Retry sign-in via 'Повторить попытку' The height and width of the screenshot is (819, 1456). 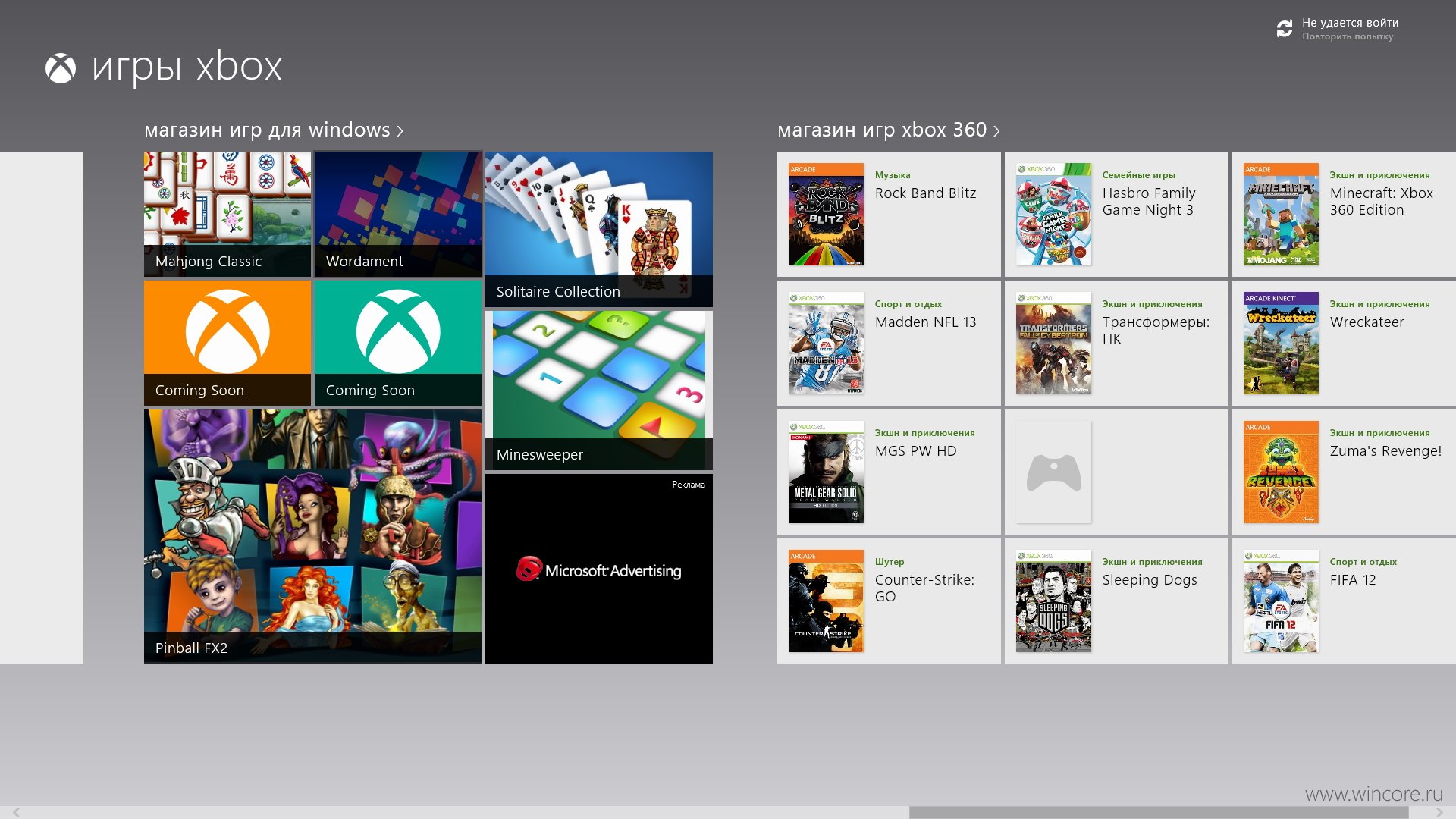pos(1347,36)
